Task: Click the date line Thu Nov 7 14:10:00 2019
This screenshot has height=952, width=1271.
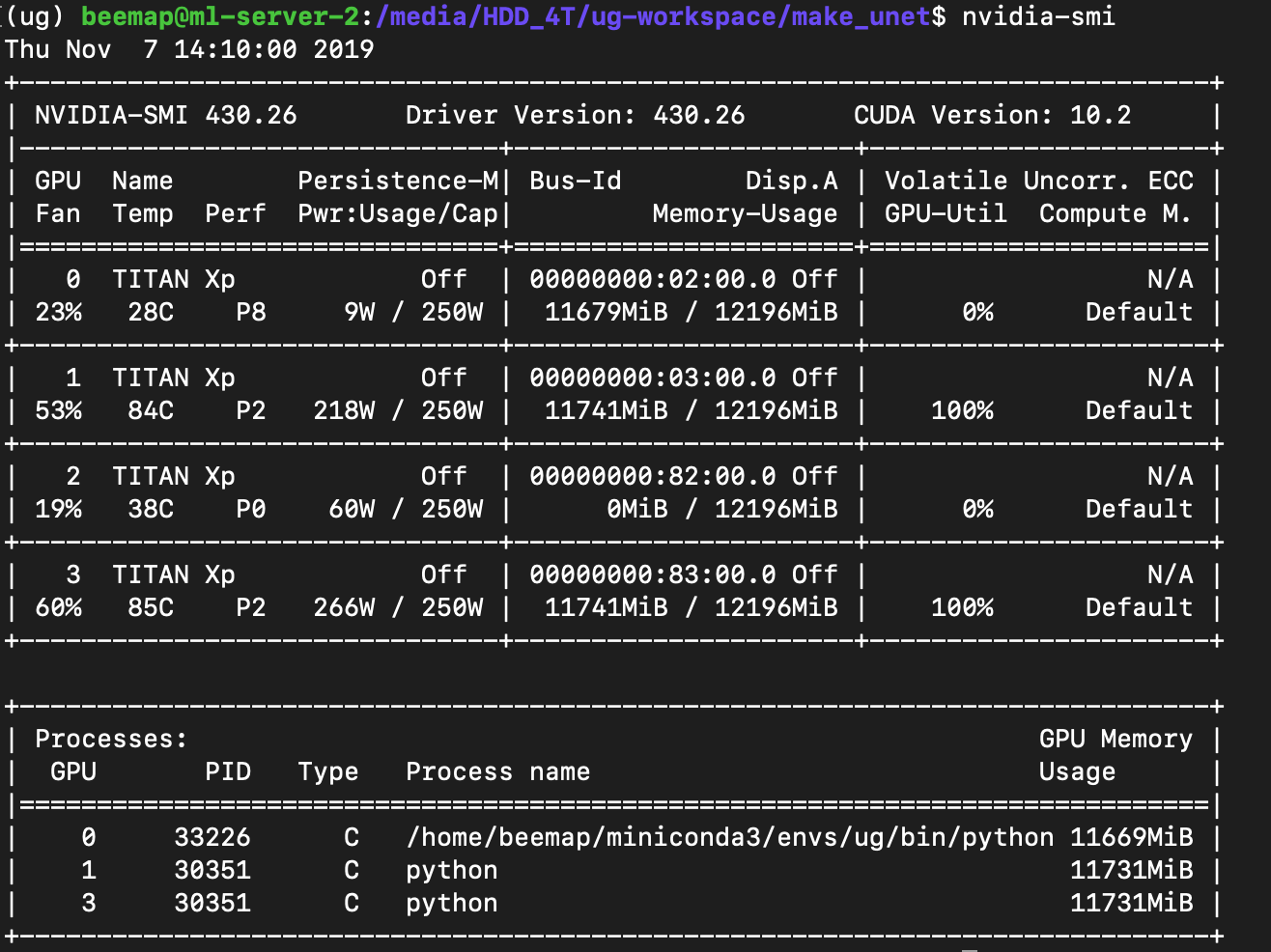Action: [x=189, y=49]
